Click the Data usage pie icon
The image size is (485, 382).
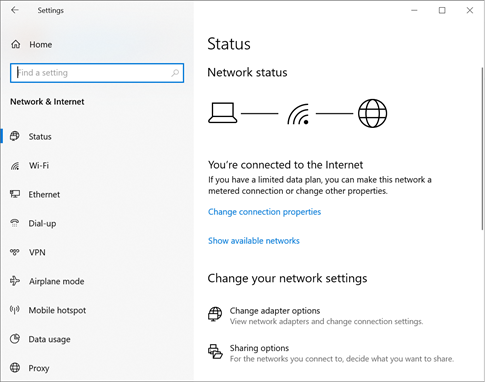coord(15,339)
